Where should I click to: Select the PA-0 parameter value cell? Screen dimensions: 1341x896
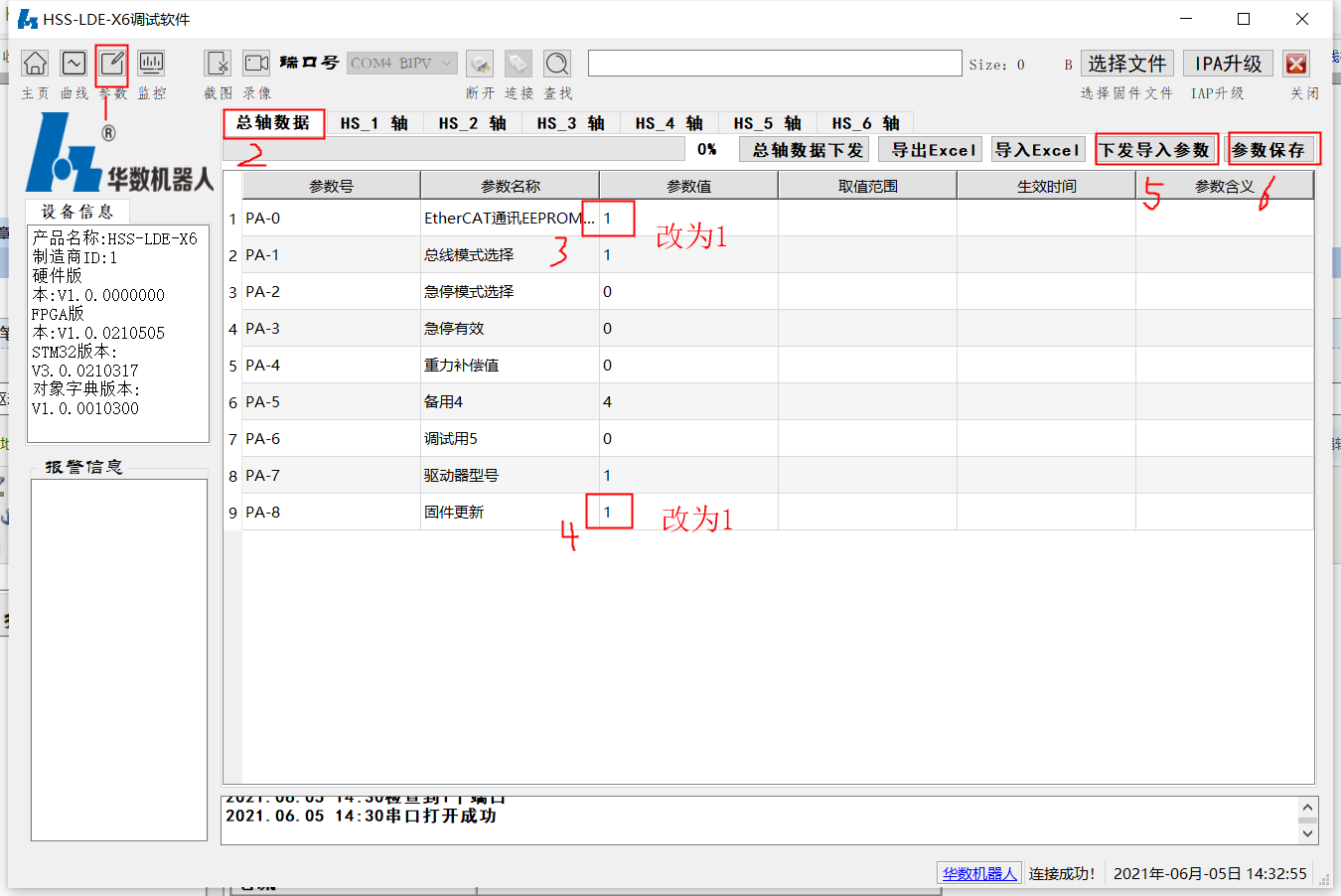[688, 219]
